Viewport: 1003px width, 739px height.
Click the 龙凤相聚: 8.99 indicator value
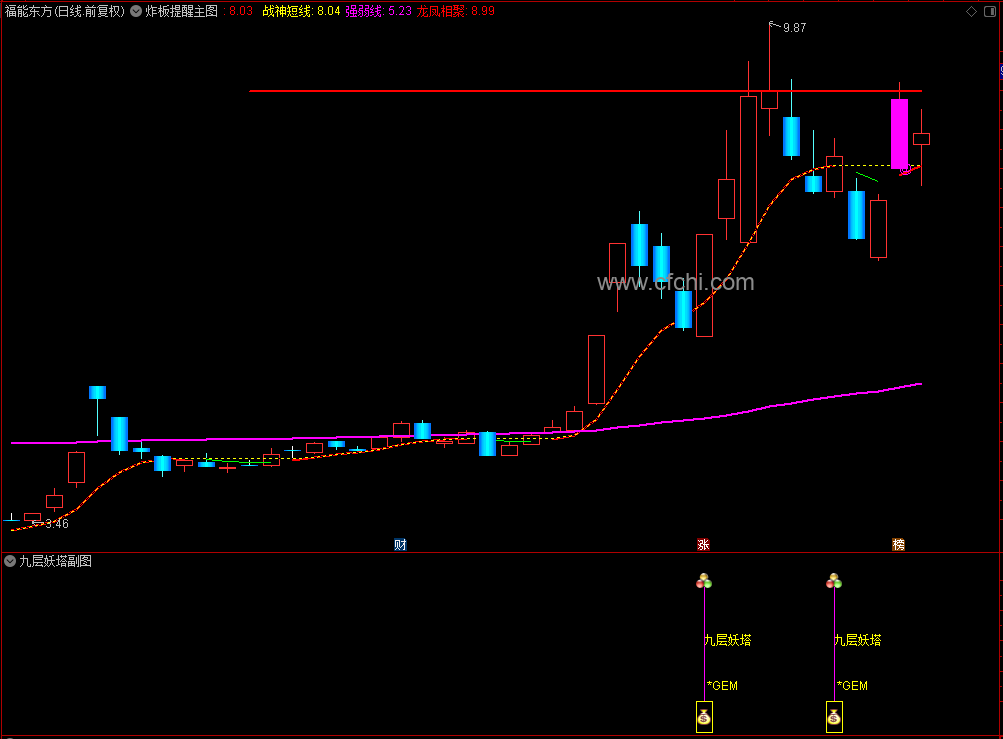point(455,11)
